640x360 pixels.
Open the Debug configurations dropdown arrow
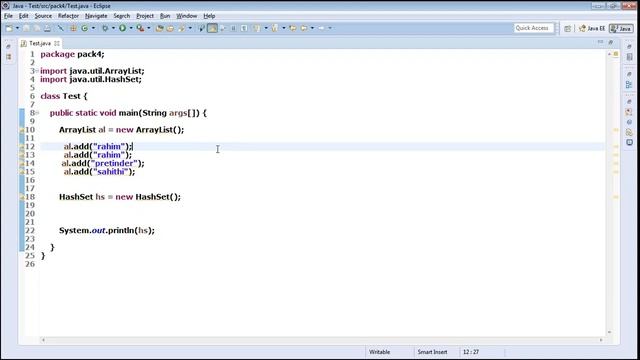113,28
